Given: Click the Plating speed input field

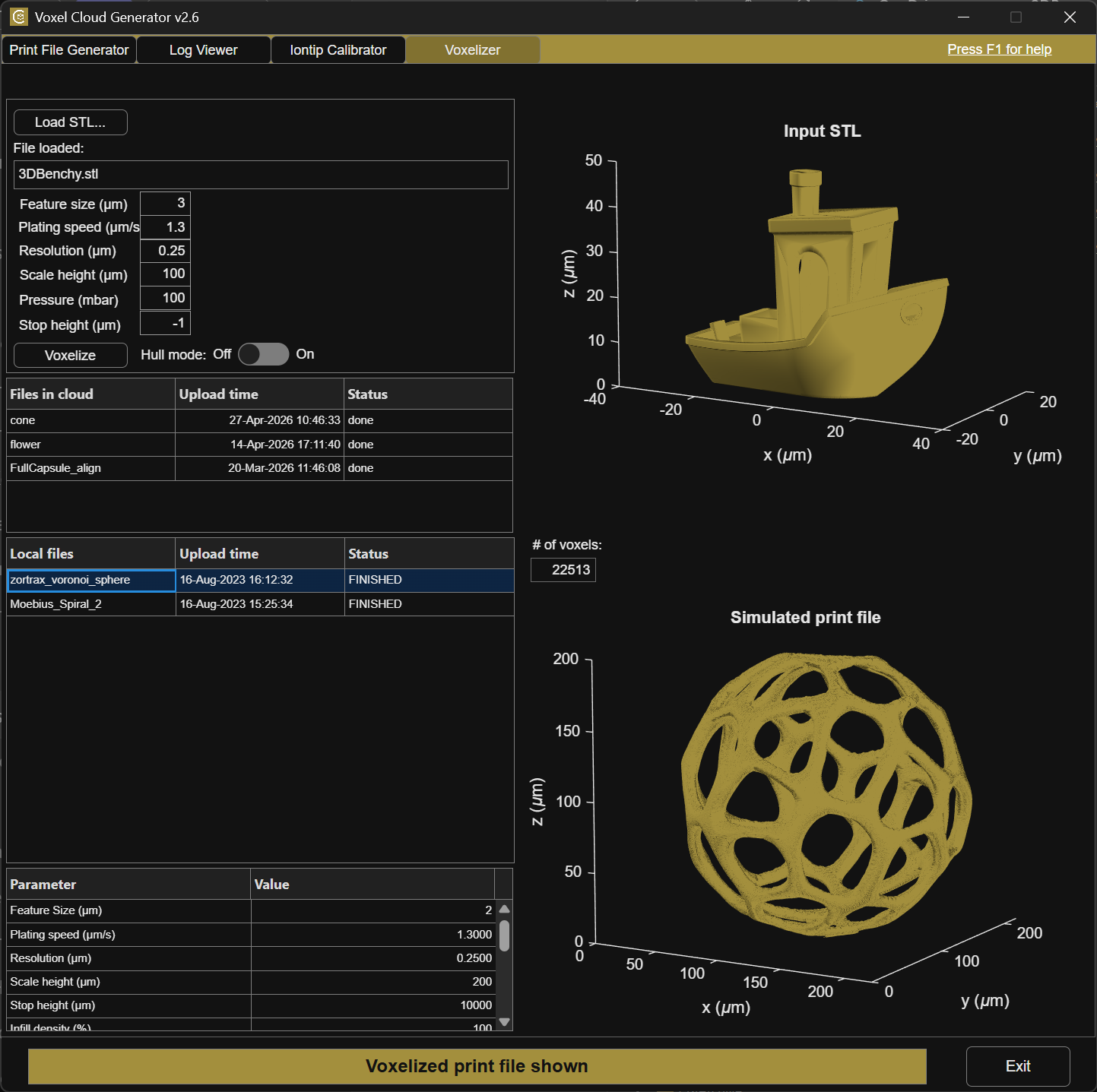Looking at the screenshot, I should (165, 227).
